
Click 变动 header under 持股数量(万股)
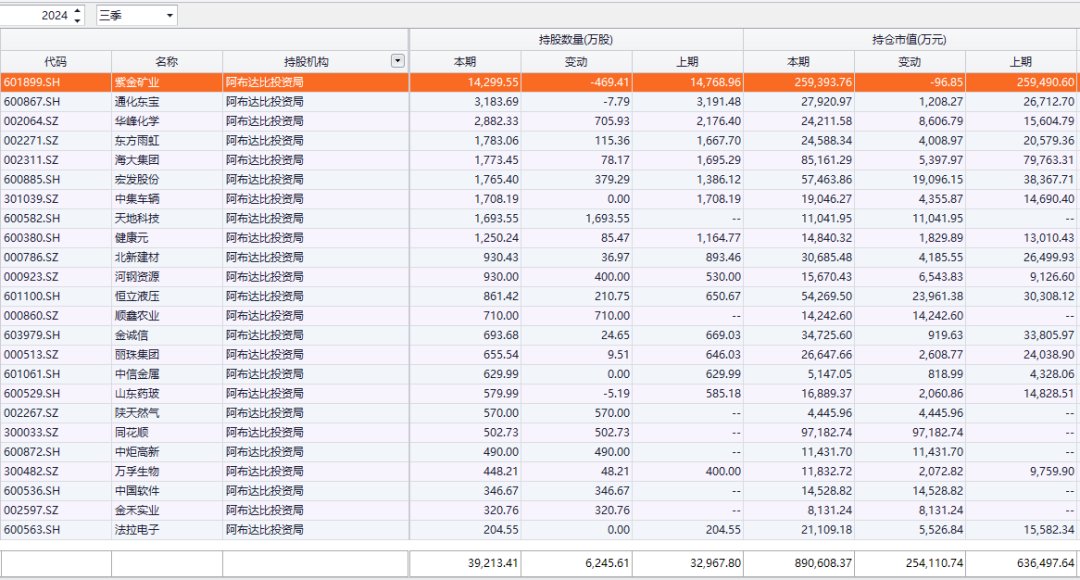[x=576, y=61]
